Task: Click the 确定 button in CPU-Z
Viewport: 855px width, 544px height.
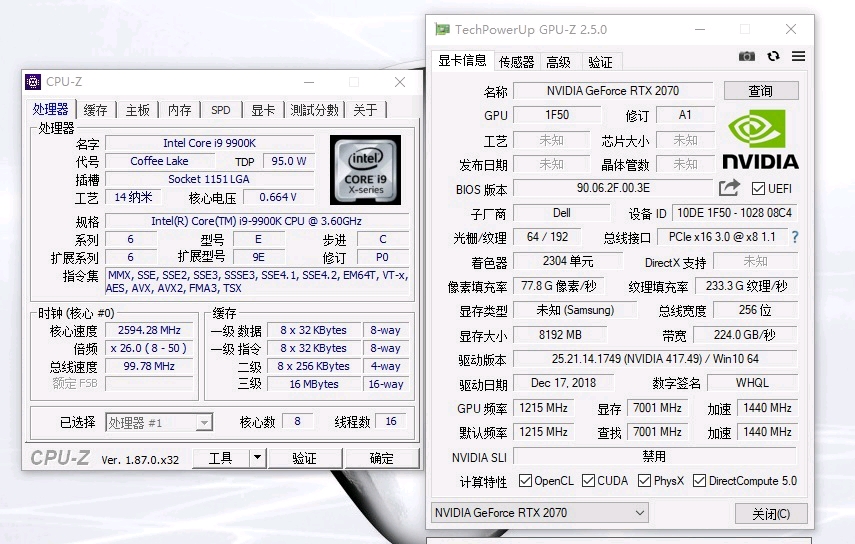Action: pyautogui.click(x=382, y=458)
